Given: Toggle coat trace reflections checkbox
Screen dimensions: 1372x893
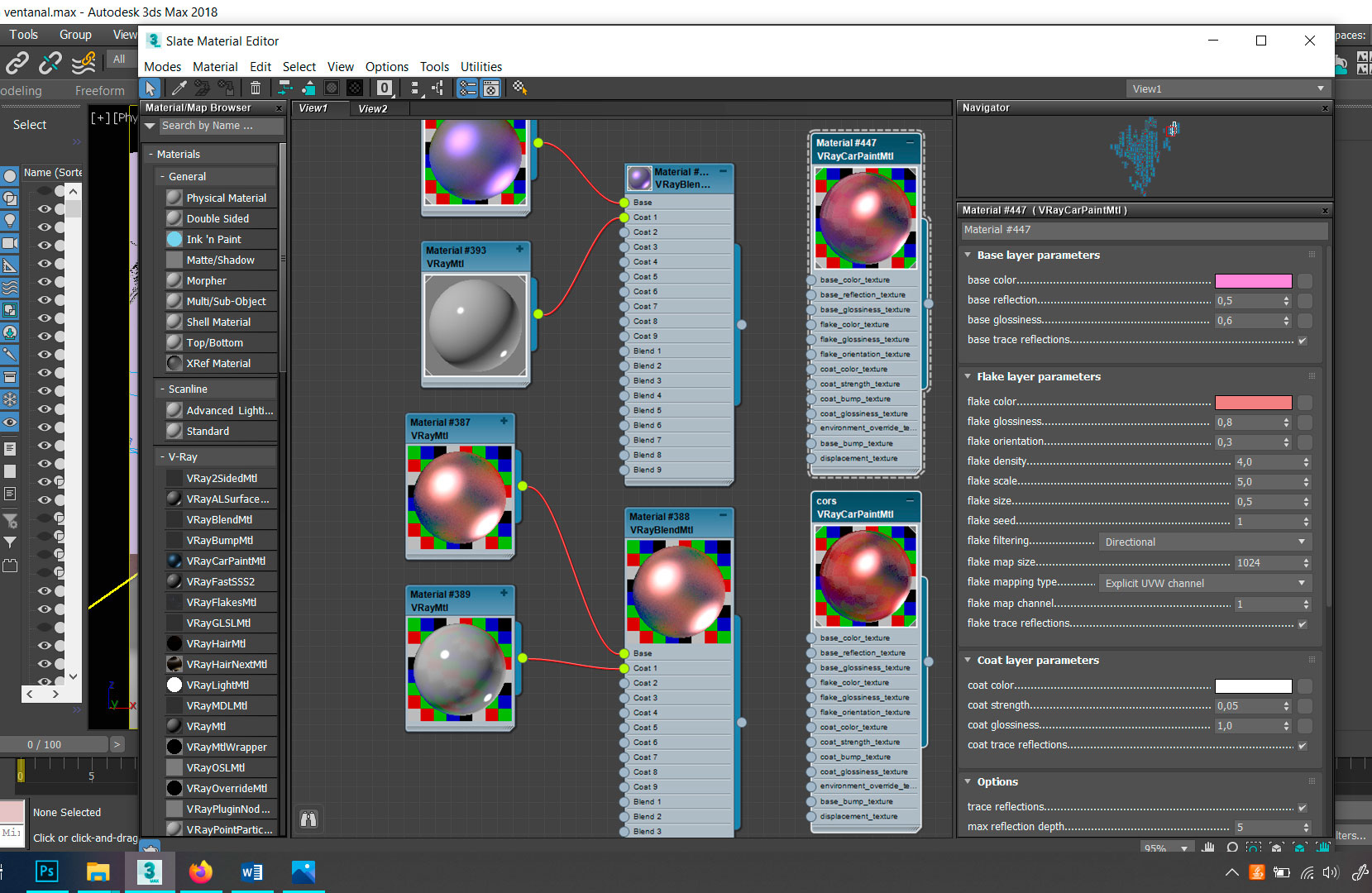Looking at the screenshot, I should (1303, 746).
